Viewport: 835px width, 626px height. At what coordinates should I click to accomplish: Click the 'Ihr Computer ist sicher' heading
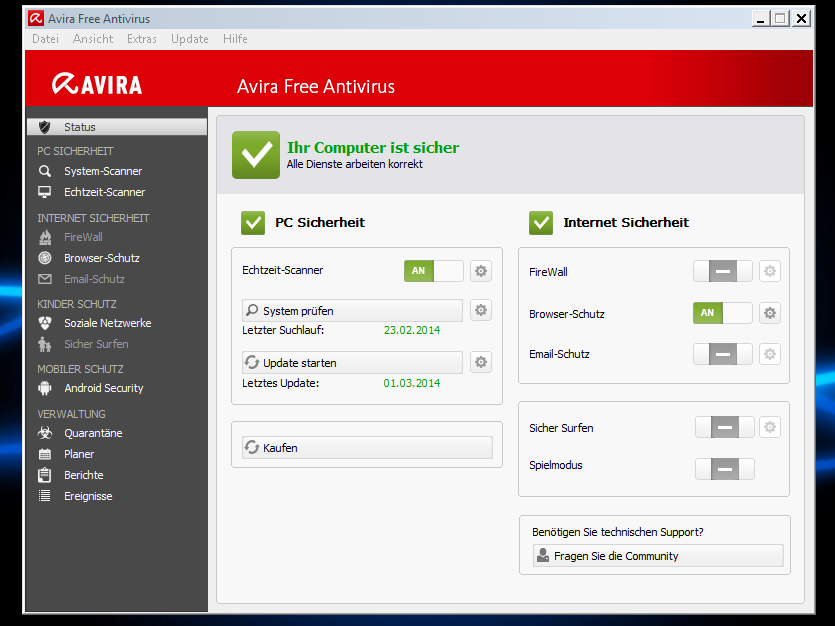point(373,147)
